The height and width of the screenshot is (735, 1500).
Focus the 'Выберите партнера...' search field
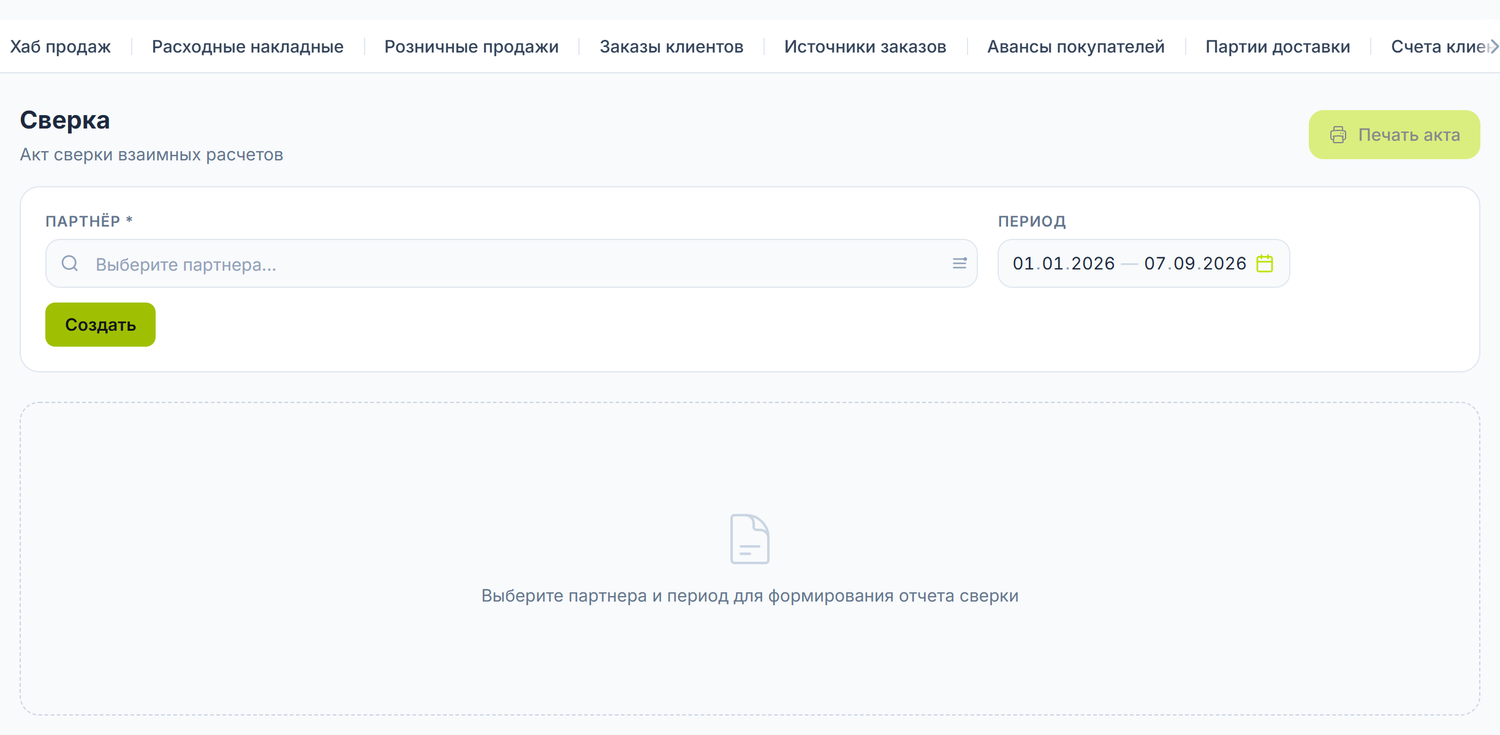coord(511,264)
